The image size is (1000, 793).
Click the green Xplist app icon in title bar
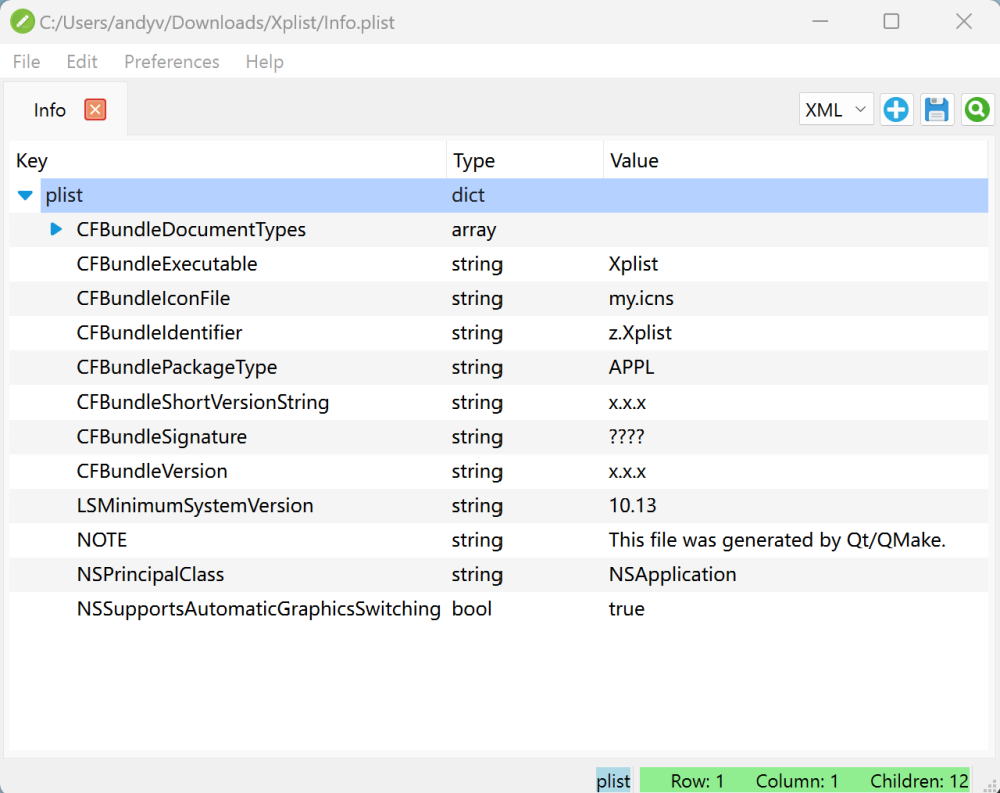pos(22,22)
